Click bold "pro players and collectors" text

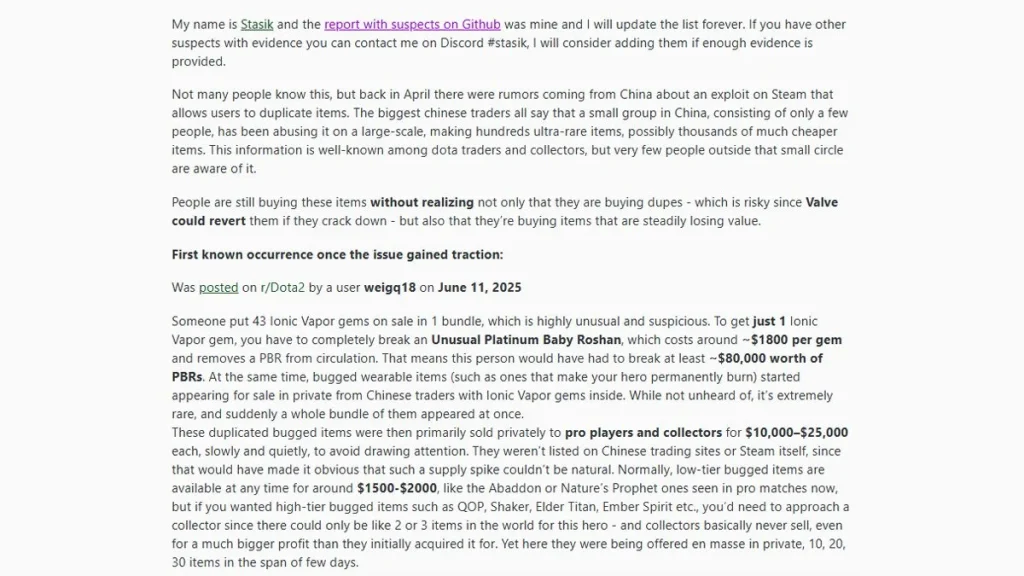642,432
